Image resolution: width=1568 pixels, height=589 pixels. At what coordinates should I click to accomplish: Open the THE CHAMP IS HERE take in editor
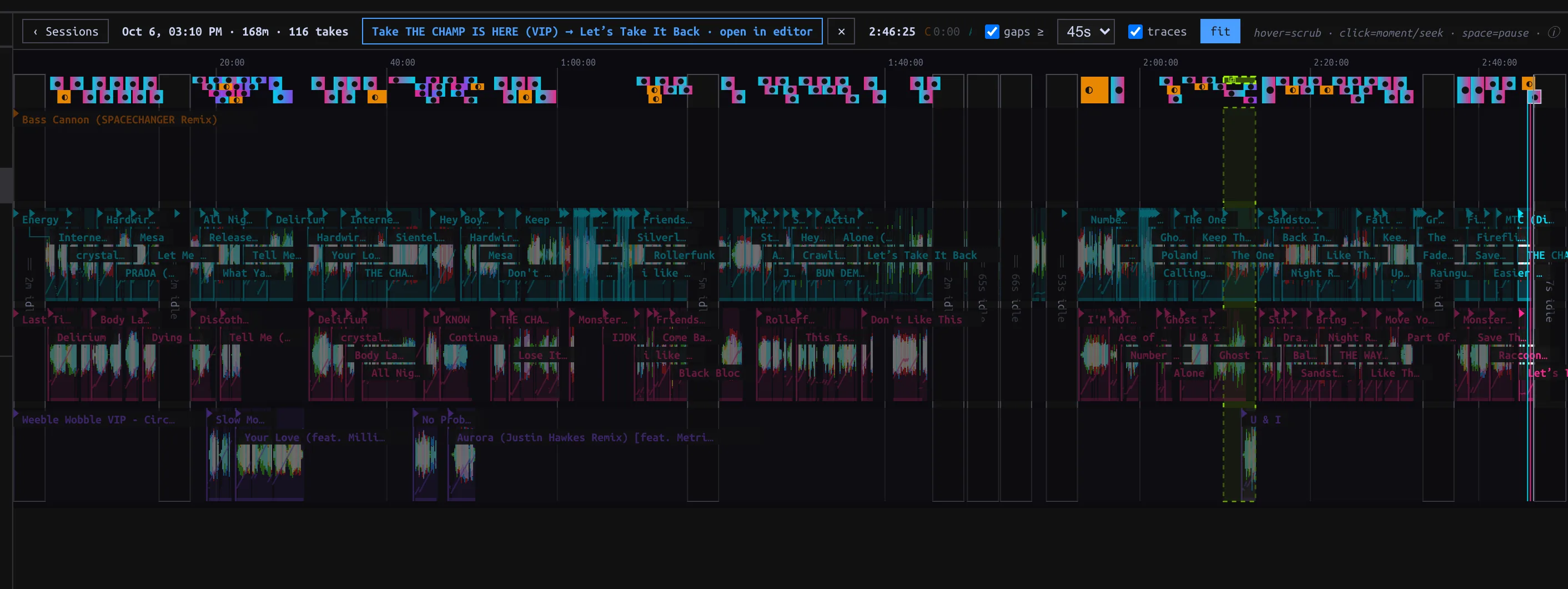(592, 32)
